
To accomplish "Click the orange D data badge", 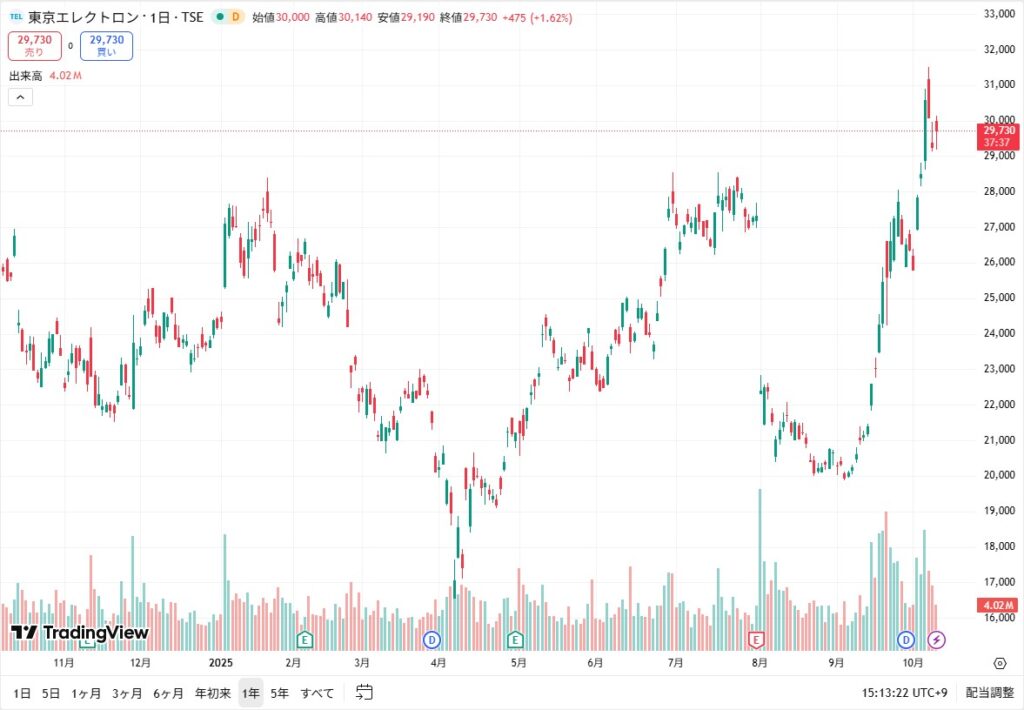I will coord(236,17).
